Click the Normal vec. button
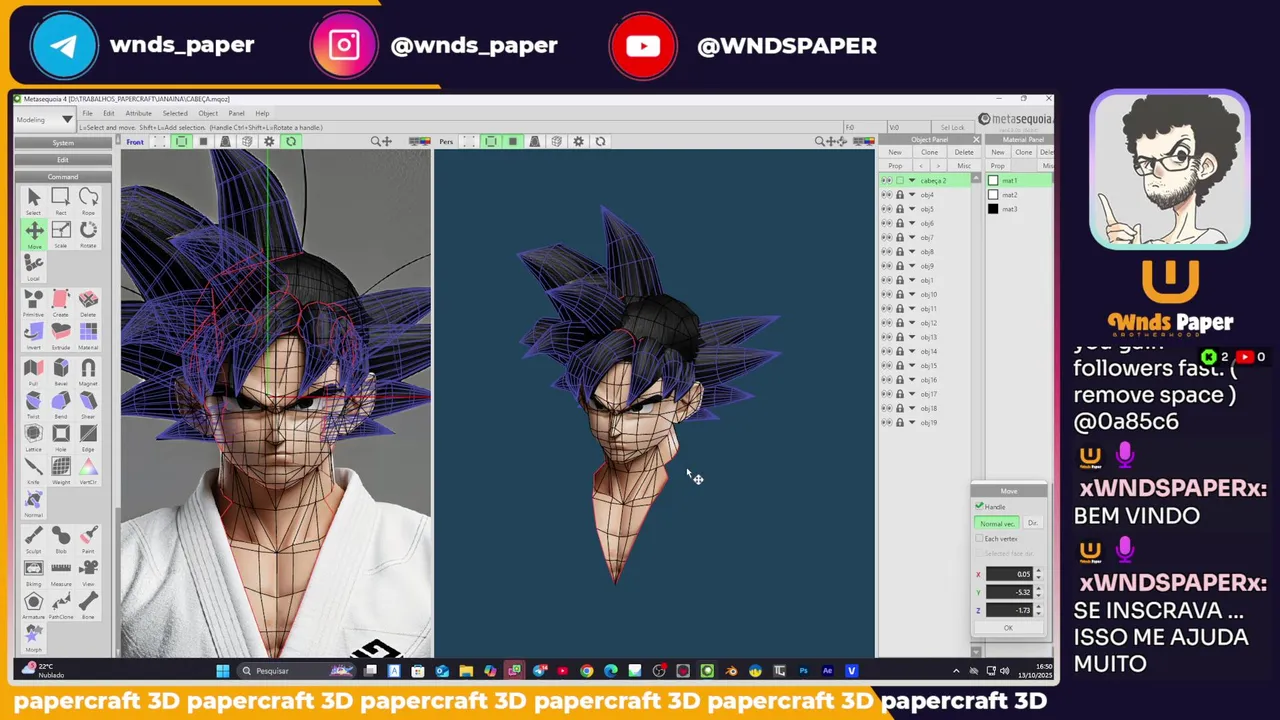Viewport: 1280px width, 720px height. pos(997,523)
